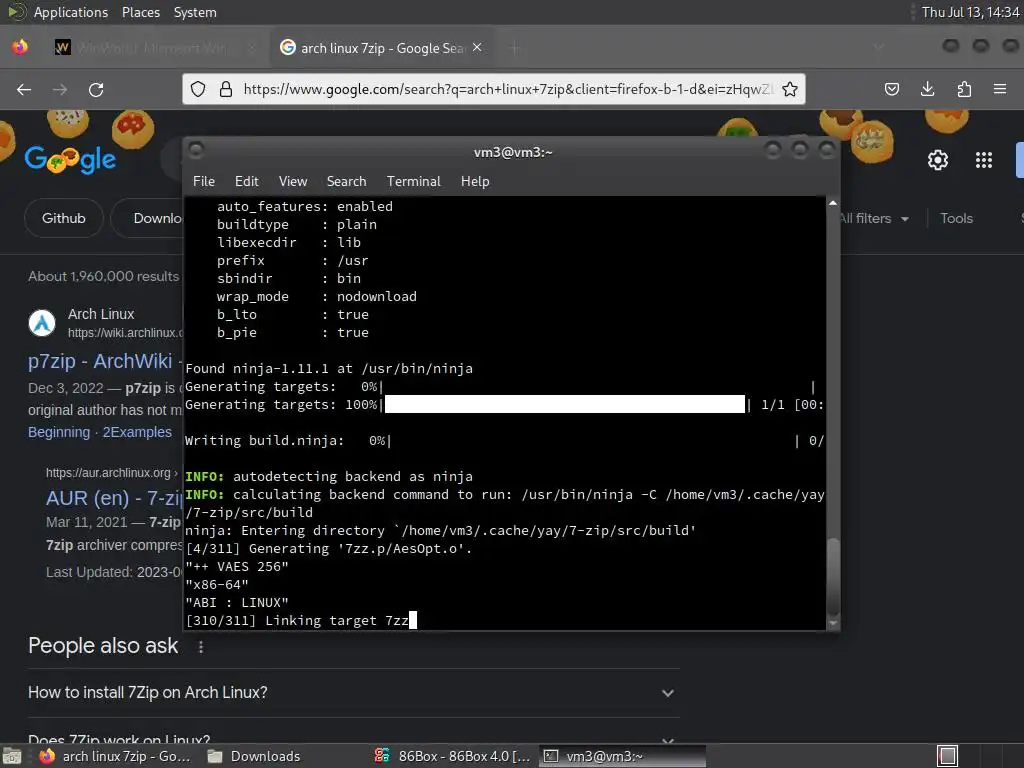Click Firefox logo icon in tab bar
This screenshot has height=768, width=1024.
pos(20,47)
